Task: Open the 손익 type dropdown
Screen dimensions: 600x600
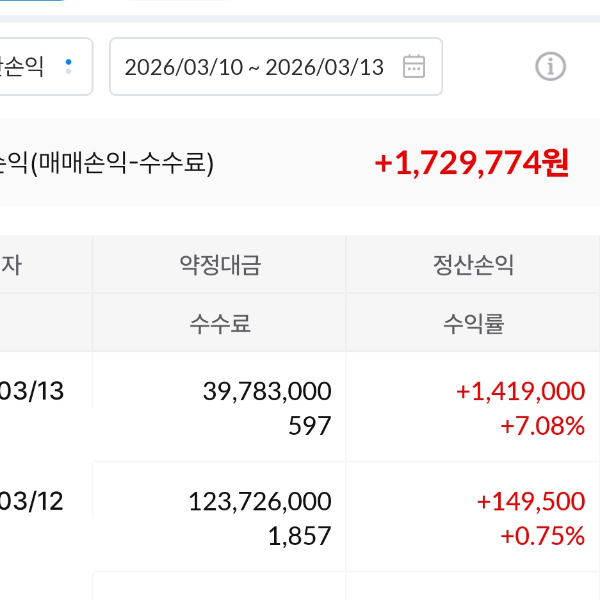Action: pyautogui.click(x=45, y=67)
